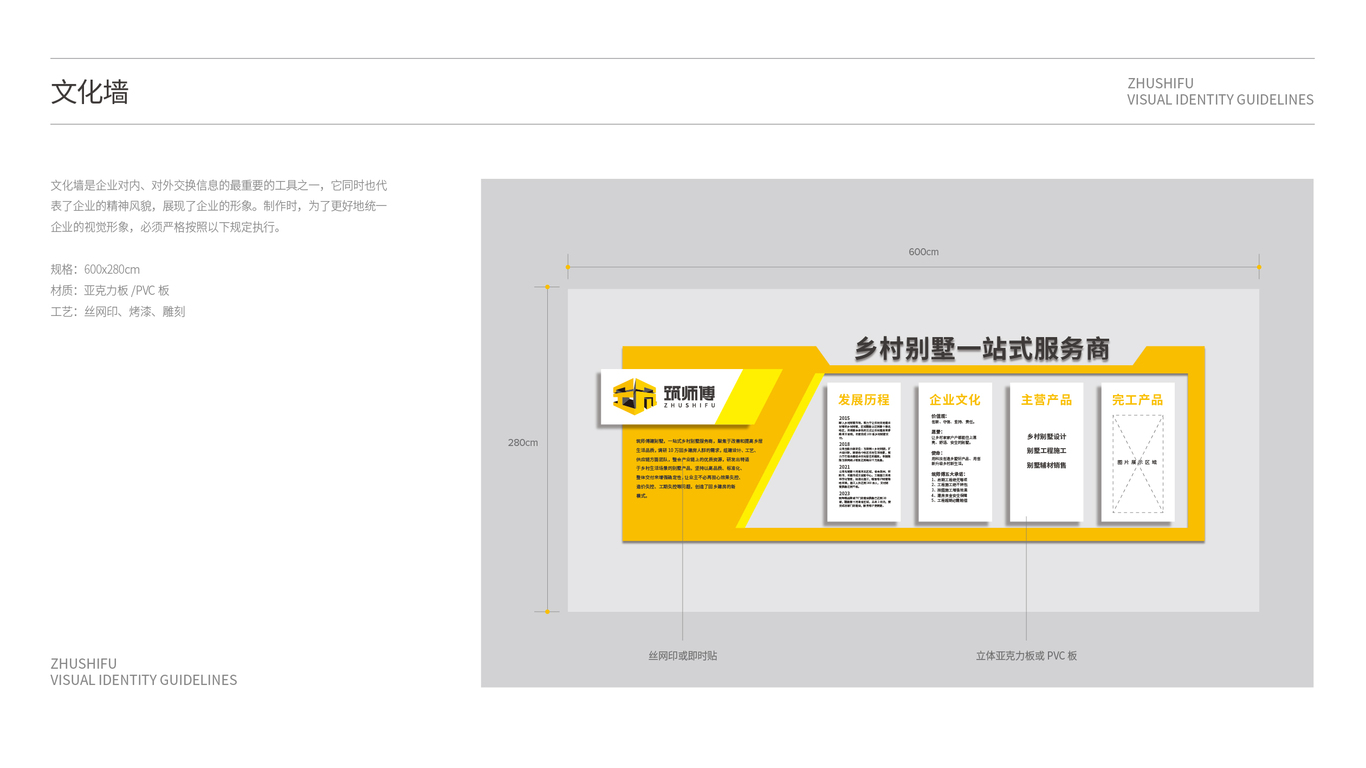Click the headline 乡村别墅一站式服务商

tap(982, 349)
